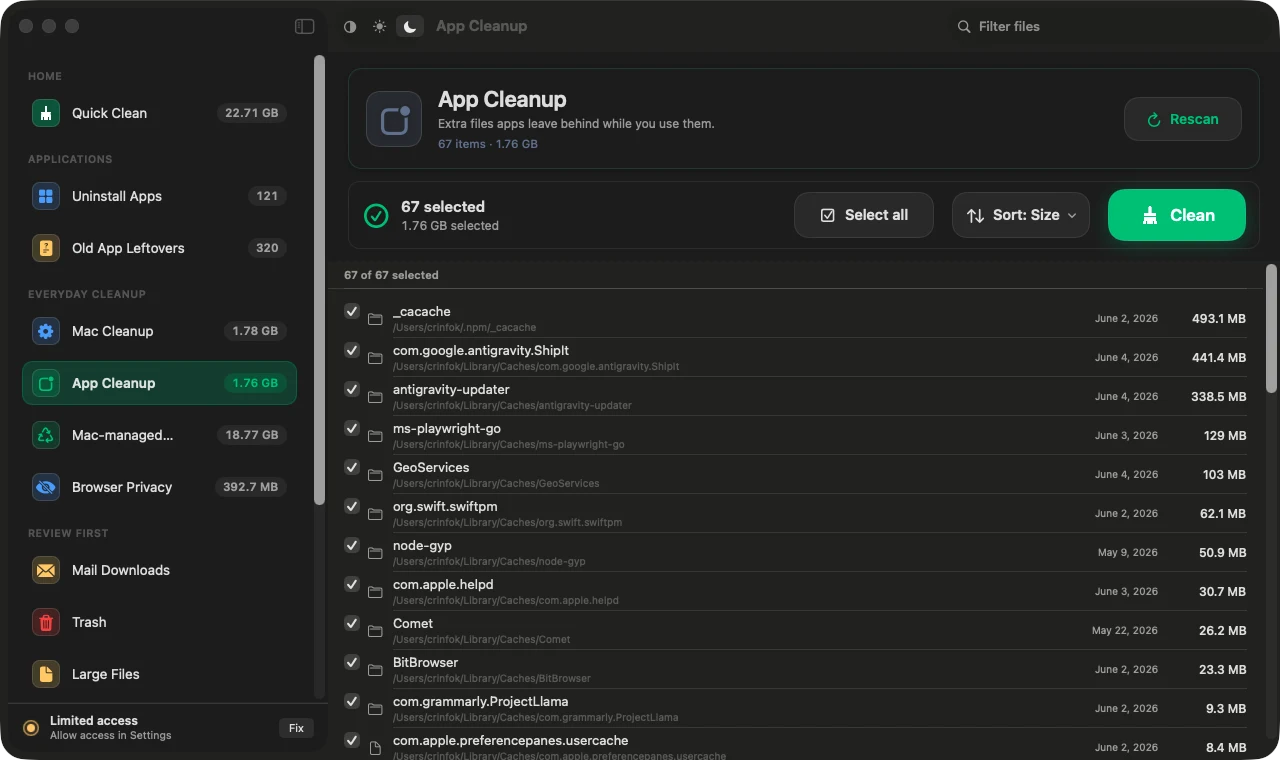Click the folder icon for node-gyp
Viewport: 1280px width, 760px height.
tap(375, 553)
